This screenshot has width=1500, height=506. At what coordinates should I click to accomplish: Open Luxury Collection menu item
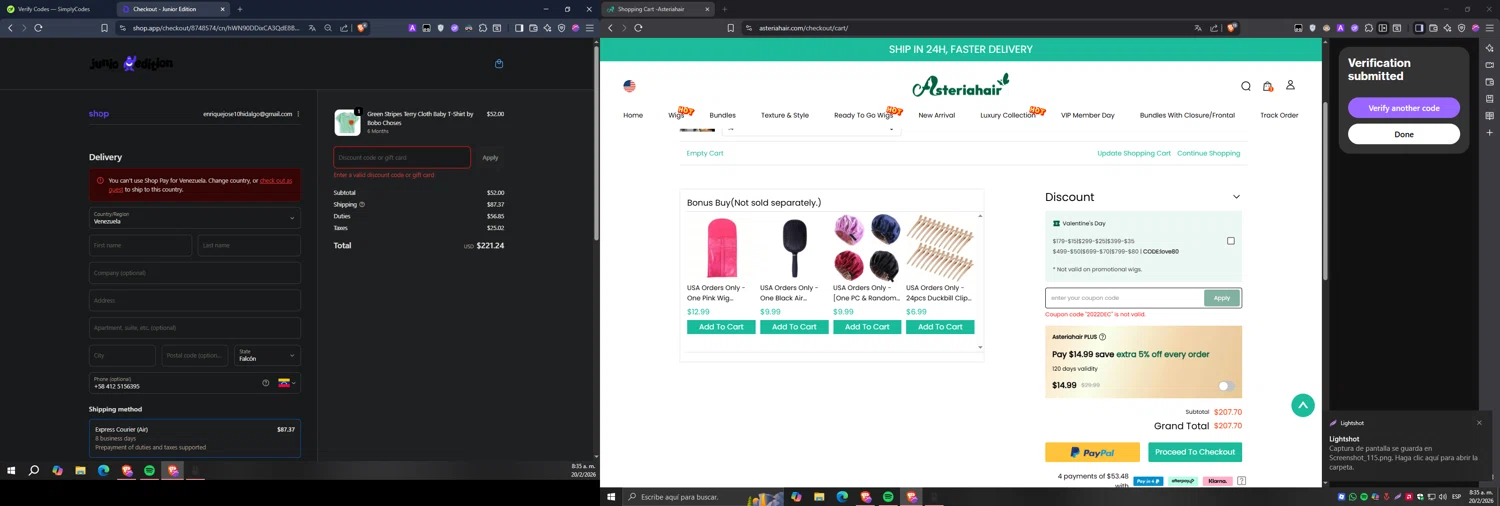point(1007,115)
